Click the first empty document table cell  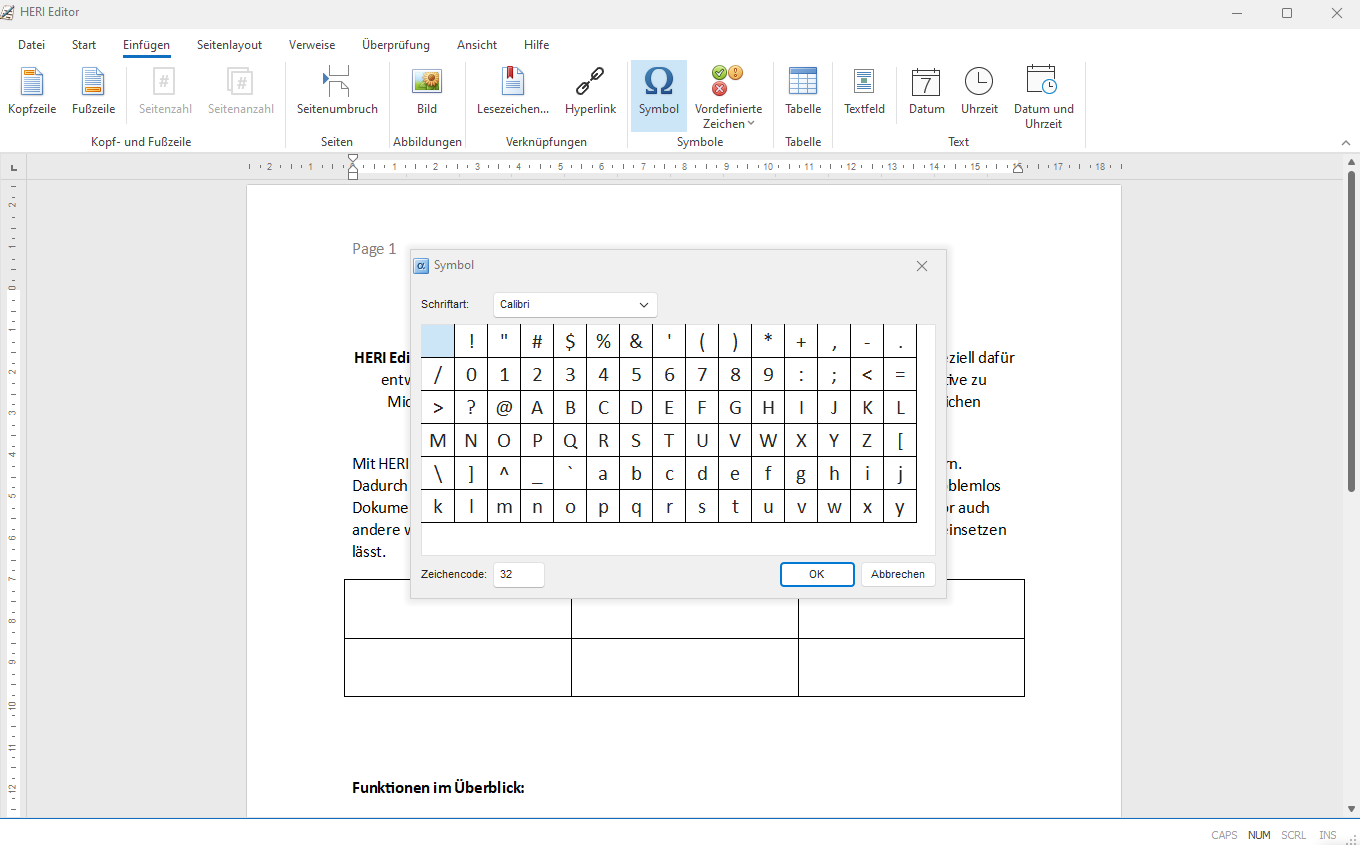458,609
